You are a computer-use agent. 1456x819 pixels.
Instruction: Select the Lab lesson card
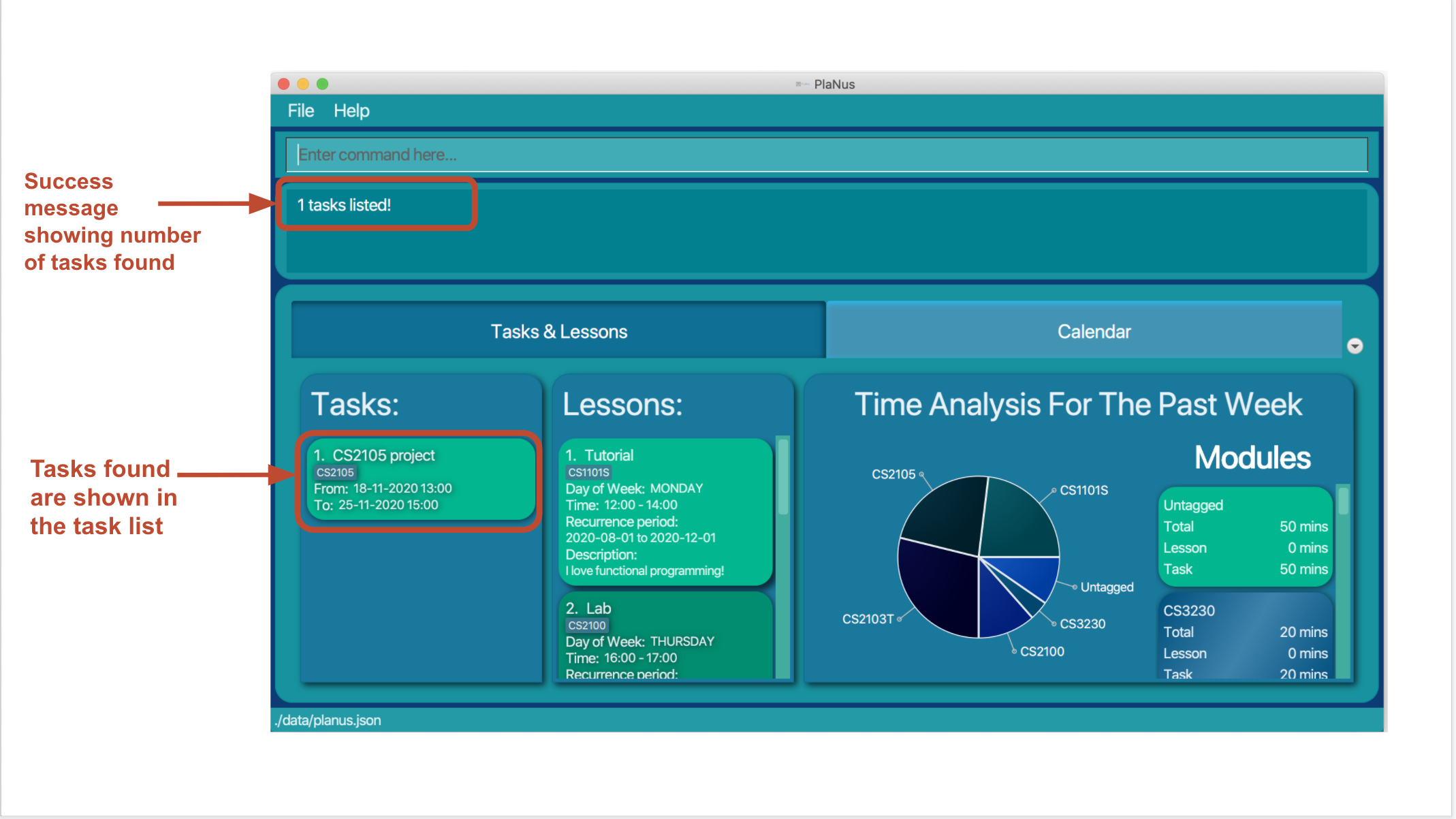(665, 636)
